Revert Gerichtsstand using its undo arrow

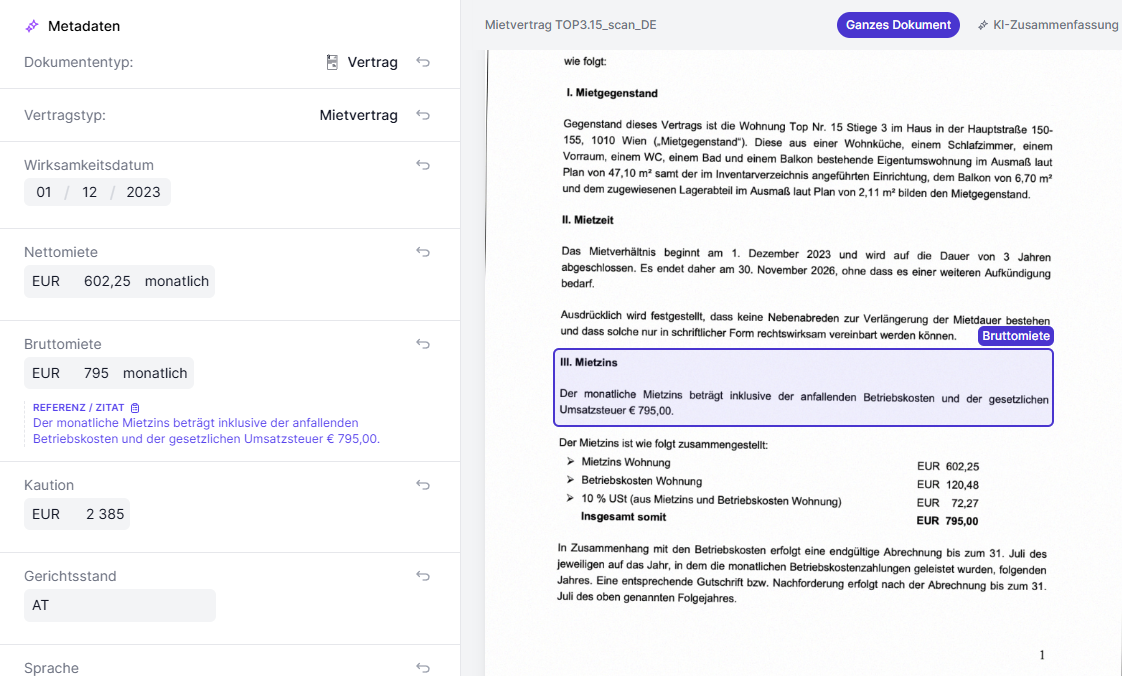[423, 576]
